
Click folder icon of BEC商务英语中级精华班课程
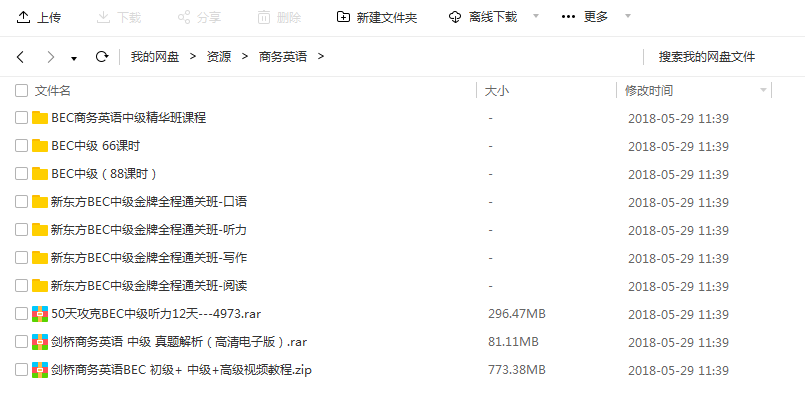[40, 118]
